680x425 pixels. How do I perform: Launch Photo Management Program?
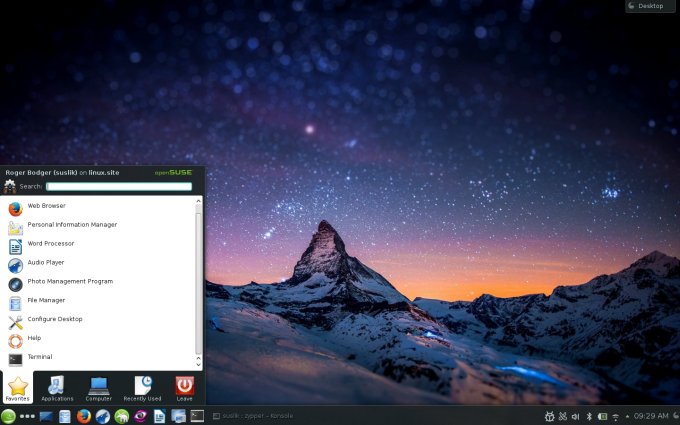[x=98, y=284]
